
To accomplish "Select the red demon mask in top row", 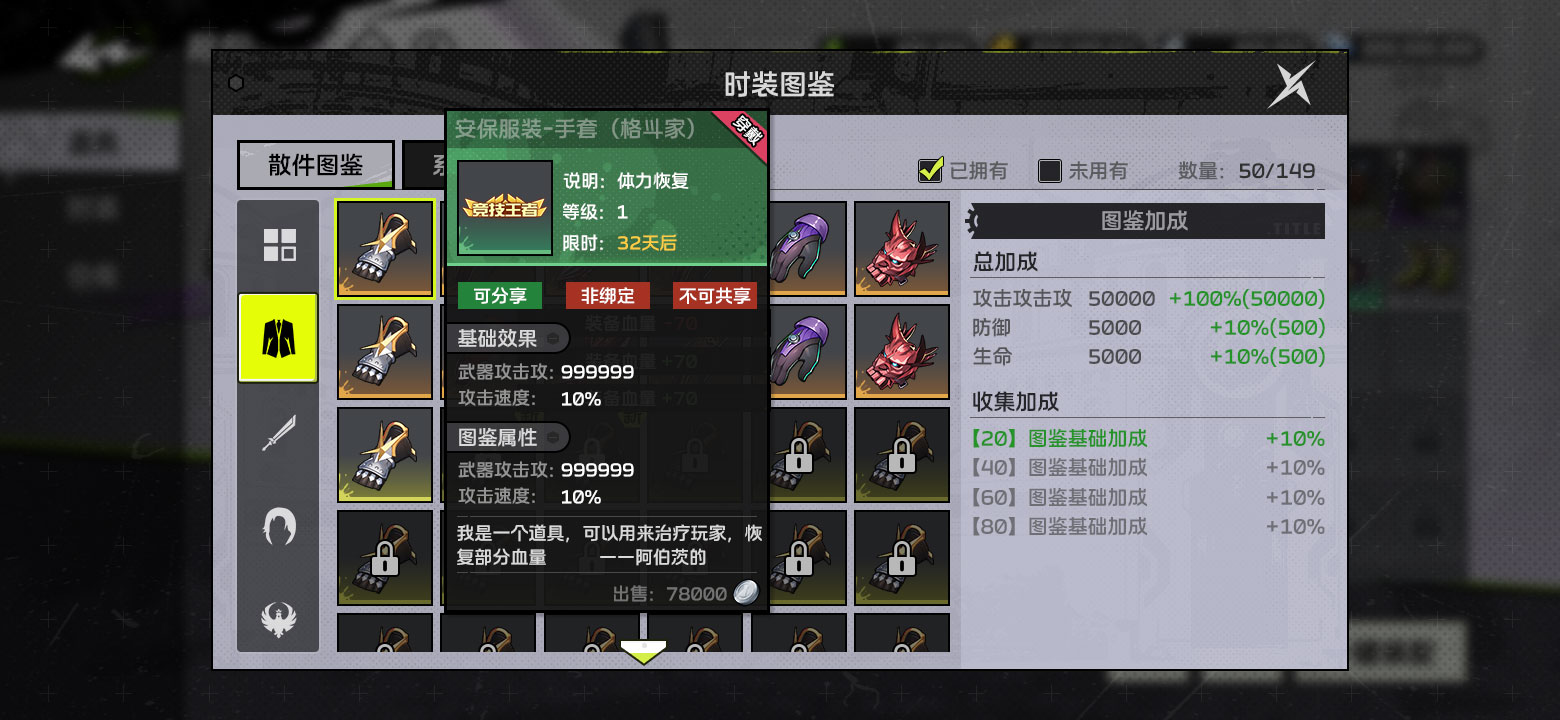I will tap(902, 250).
